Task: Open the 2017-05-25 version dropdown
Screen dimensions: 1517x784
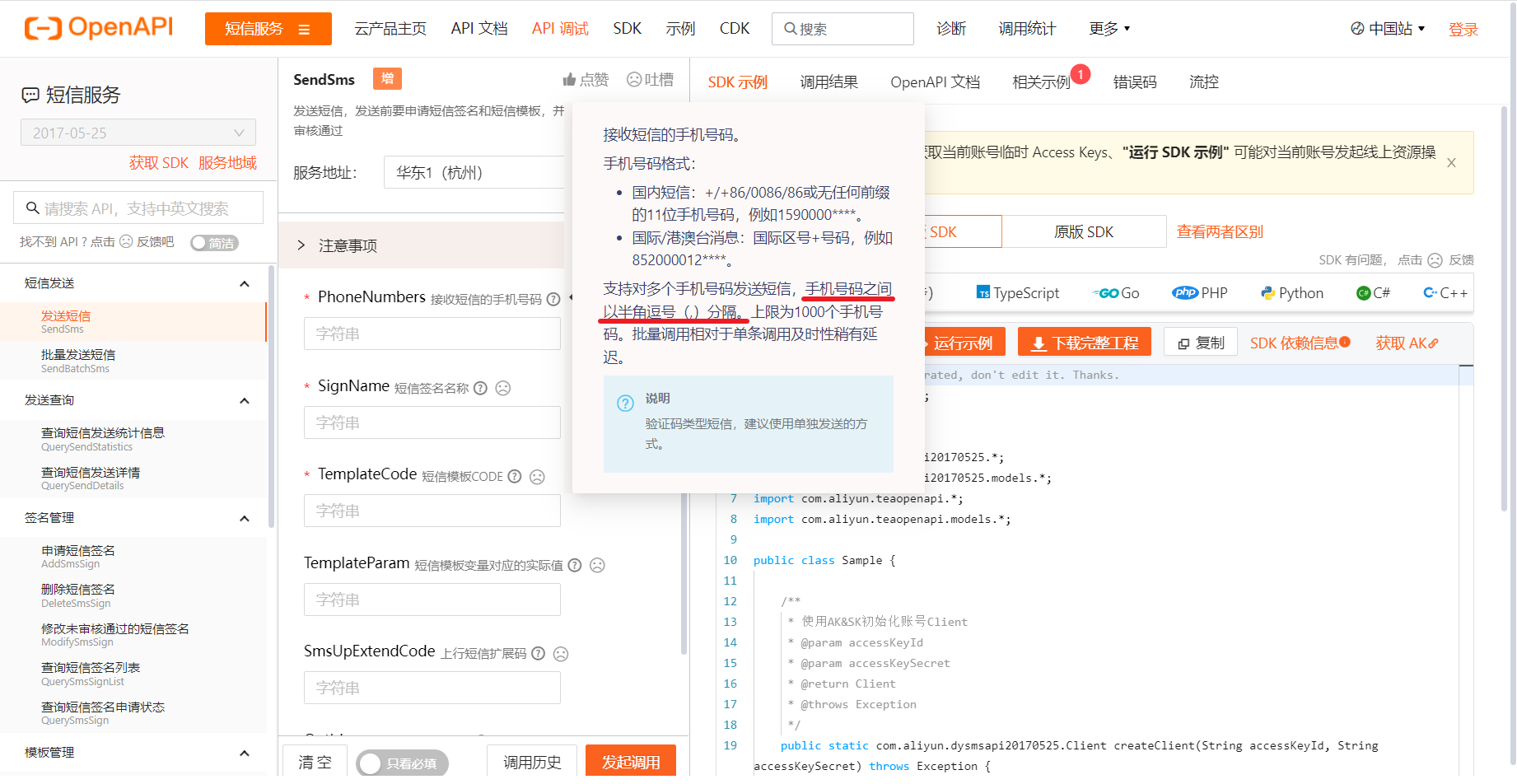Action: 138,133
